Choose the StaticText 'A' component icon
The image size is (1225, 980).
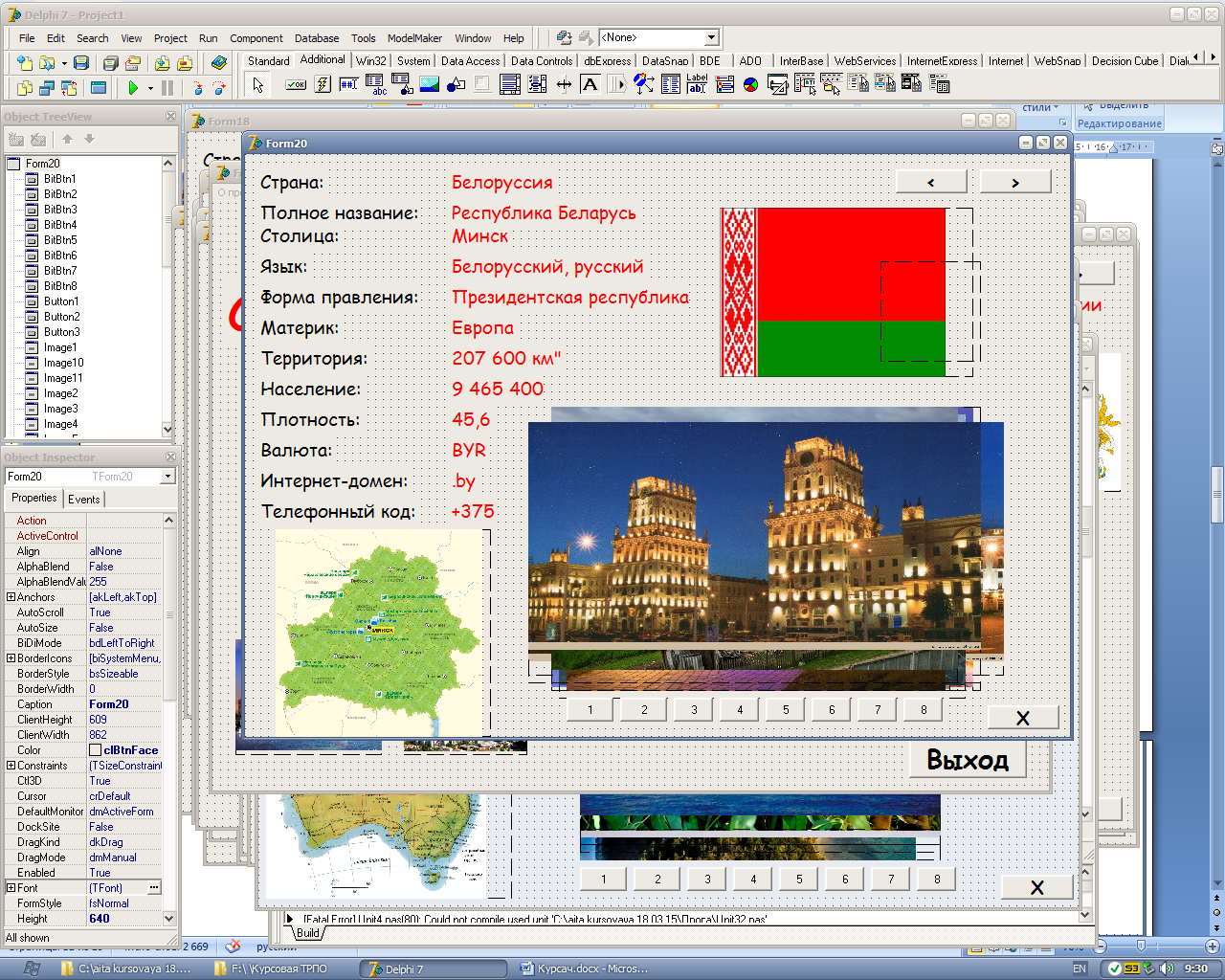[590, 84]
